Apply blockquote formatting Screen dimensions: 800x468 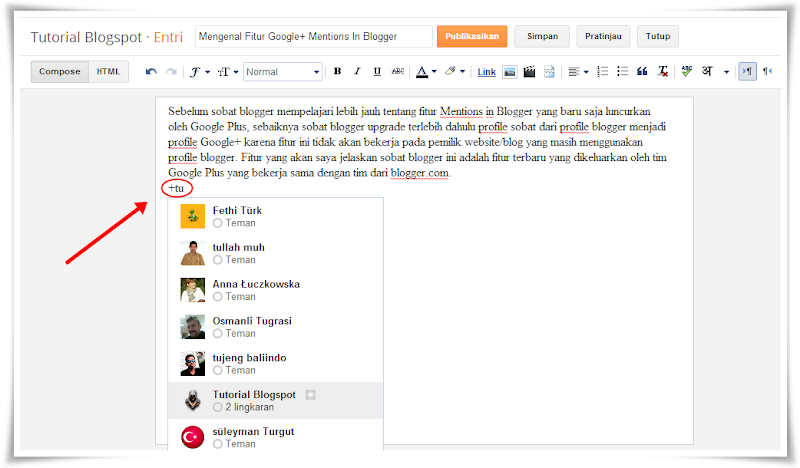pyautogui.click(x=642, y=71)
